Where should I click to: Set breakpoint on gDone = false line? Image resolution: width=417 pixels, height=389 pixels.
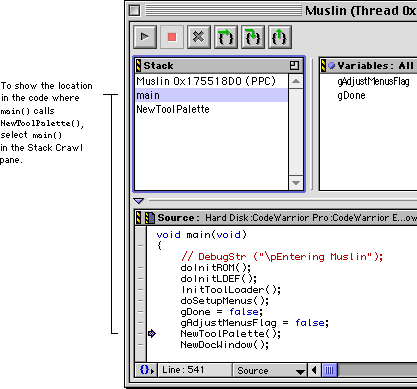click(x=140, y=312)
